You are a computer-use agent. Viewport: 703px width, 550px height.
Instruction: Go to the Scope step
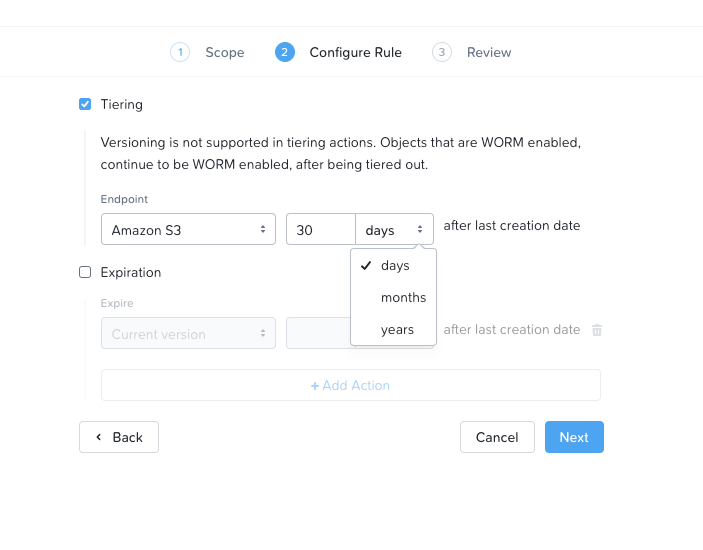pyautogui.click(x=225, y=52)
